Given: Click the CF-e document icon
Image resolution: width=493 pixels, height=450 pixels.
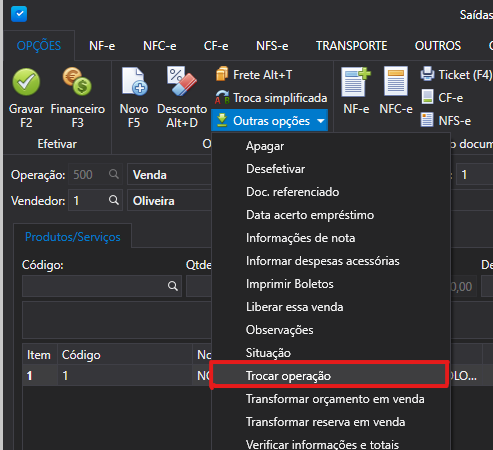Looking at the screenshot, I should point(427,97).
